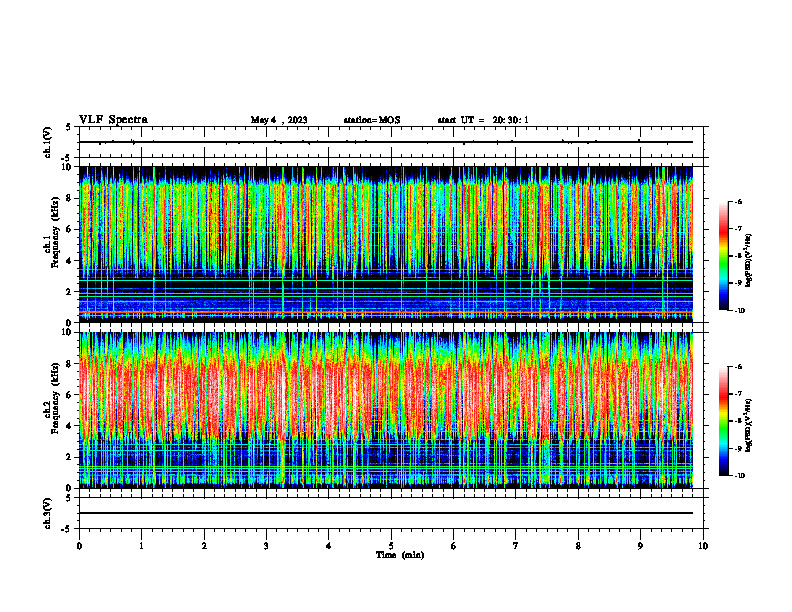The width and height of the screenshot is (792, 612).
Task: Click time axis tick label "7"
Action: [516, 546]
